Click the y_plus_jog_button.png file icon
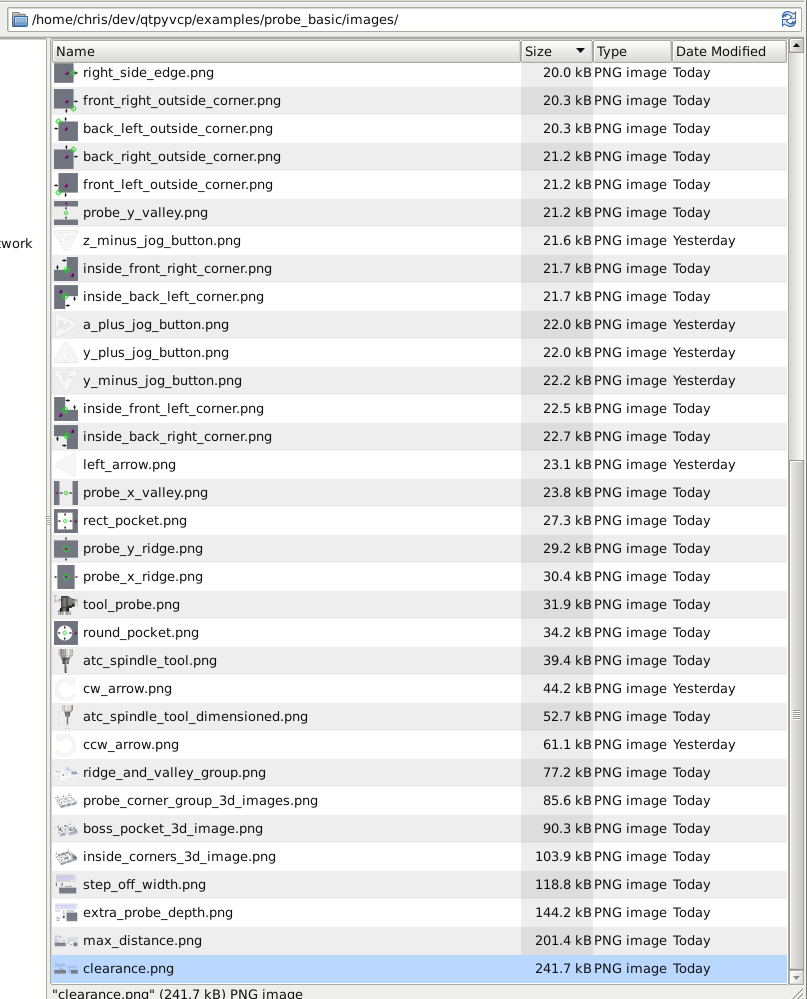 (x=66, y=353)
